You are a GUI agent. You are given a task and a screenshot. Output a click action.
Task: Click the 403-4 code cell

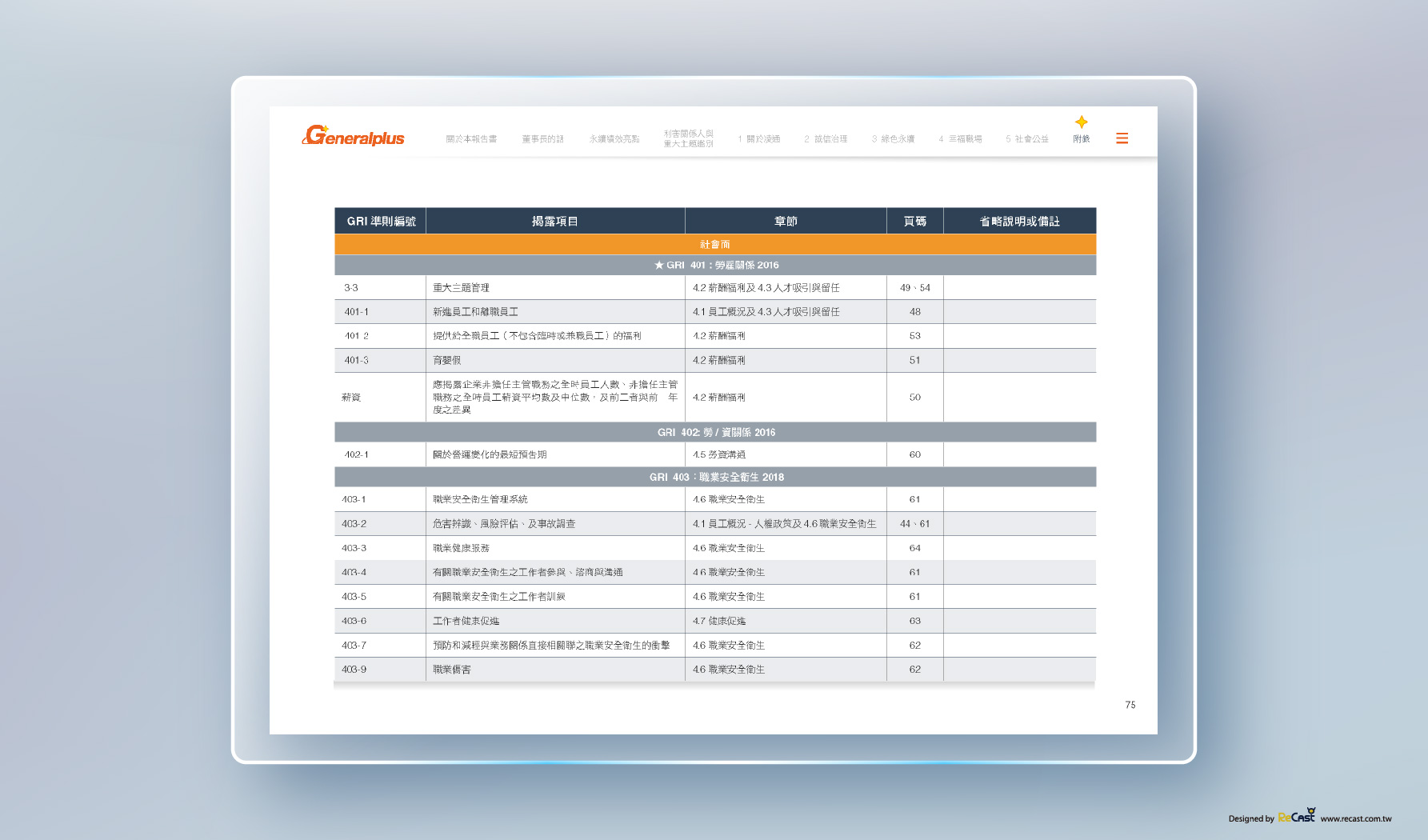pos(381,572)
